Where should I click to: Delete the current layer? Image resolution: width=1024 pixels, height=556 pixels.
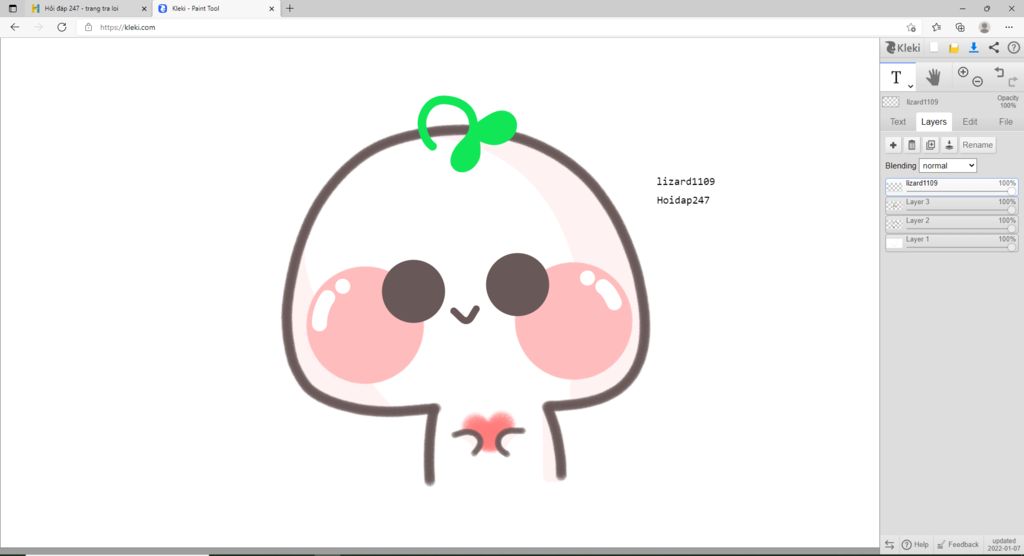(912, 145)
